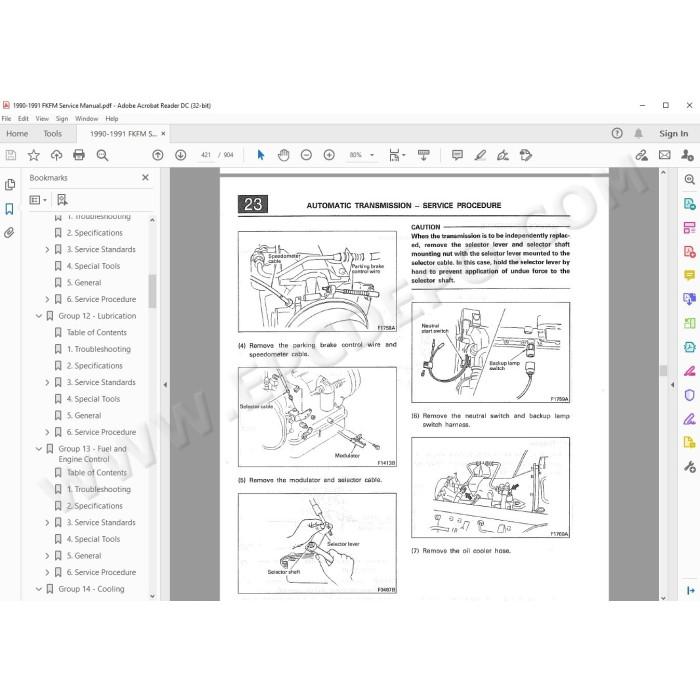Open 2. Specifications under Group 13
Image resolution: width=700 pixels, height=700 pixels.
click(x=95, y=506)
